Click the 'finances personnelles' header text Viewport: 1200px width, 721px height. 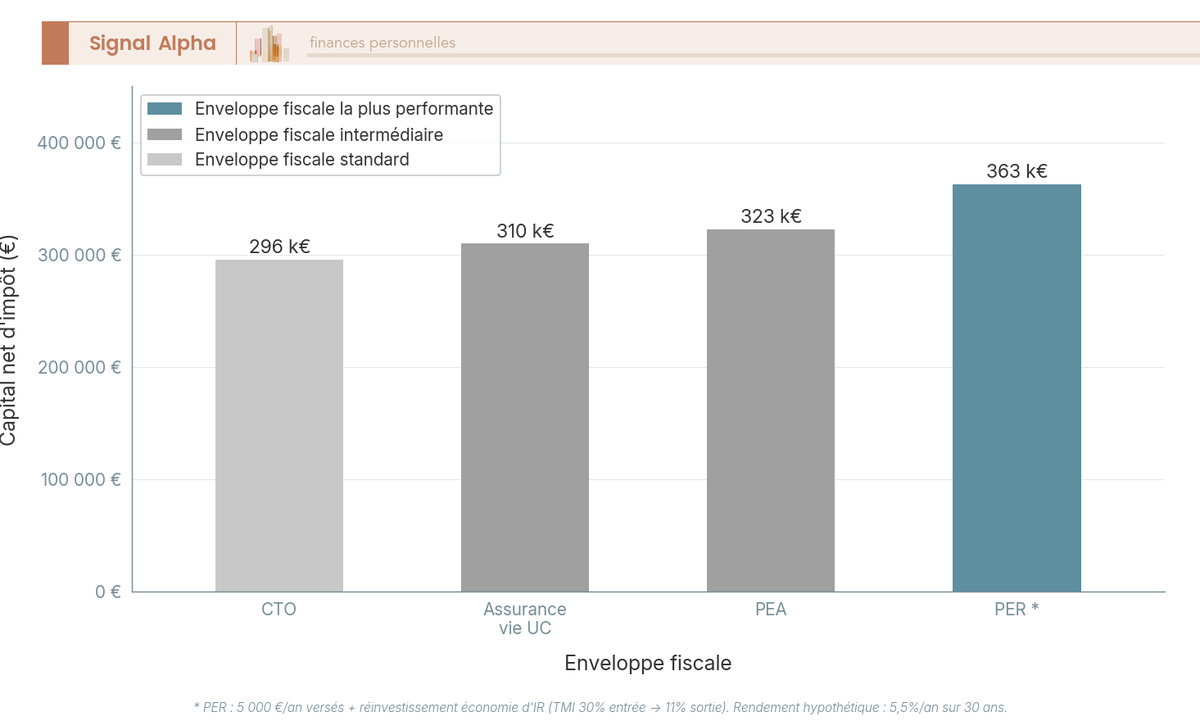382,42
